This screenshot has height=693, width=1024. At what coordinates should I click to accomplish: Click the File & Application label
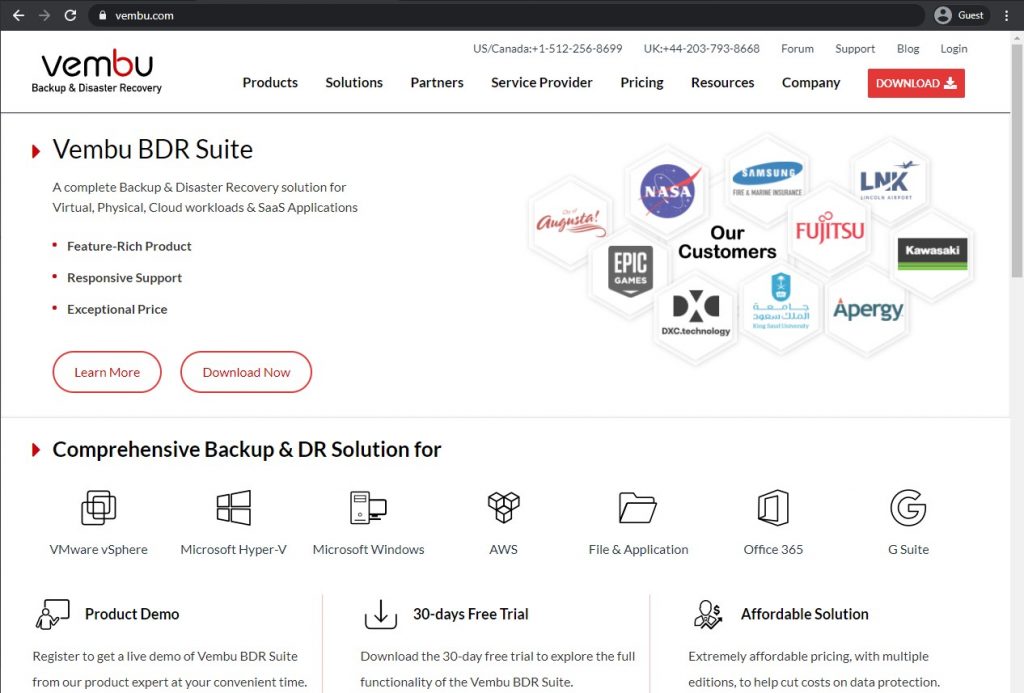click(x=638, y=549)
